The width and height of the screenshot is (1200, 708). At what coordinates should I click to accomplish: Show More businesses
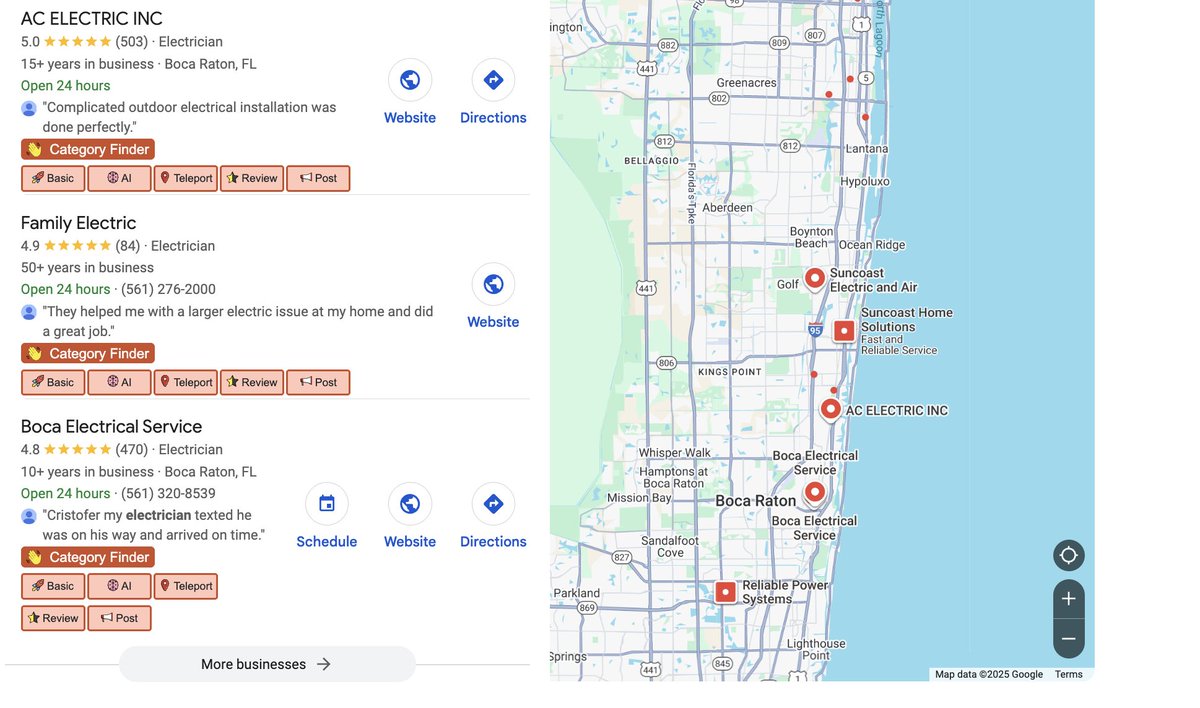267,664
